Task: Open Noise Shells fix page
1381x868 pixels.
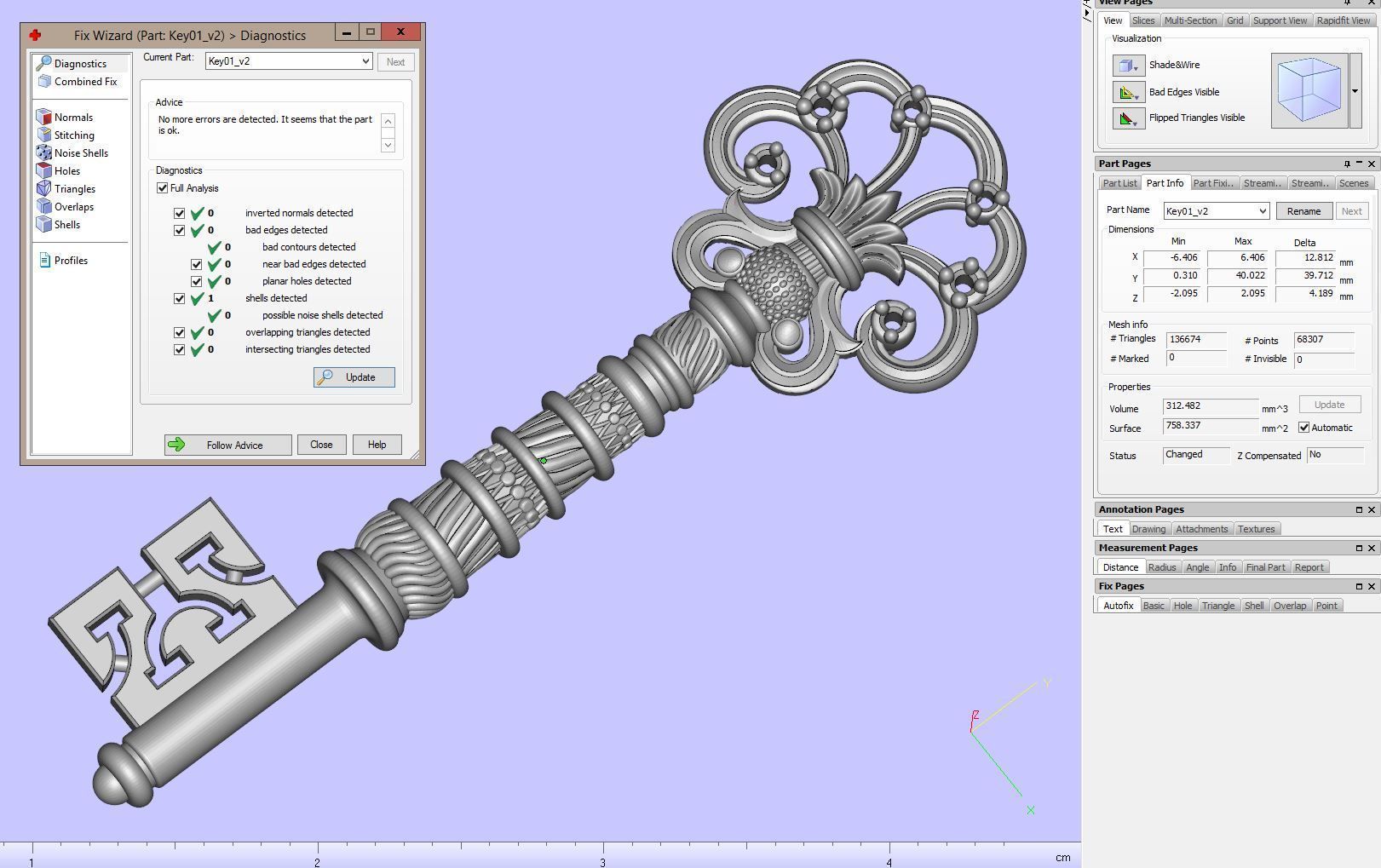Action: [44, 153]
